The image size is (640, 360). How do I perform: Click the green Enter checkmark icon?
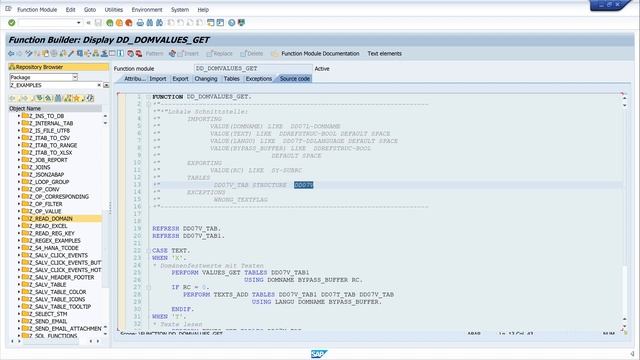pyautogui.click(x=11, y=23)
